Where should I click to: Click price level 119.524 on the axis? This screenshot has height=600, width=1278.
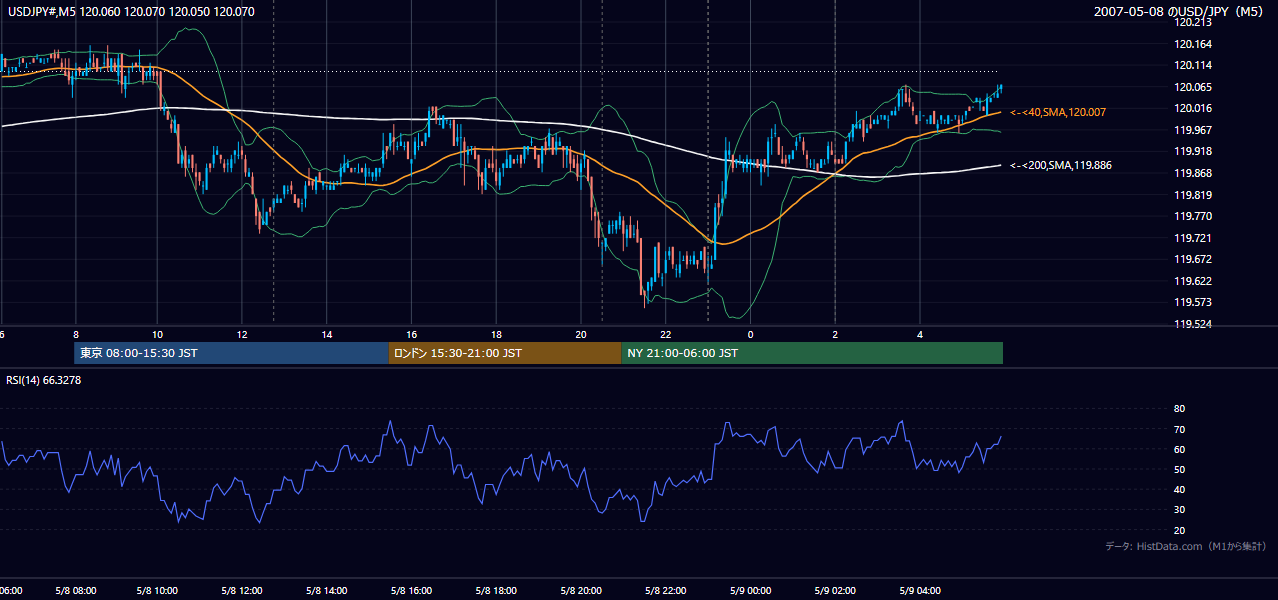(x=1193, y=324)
